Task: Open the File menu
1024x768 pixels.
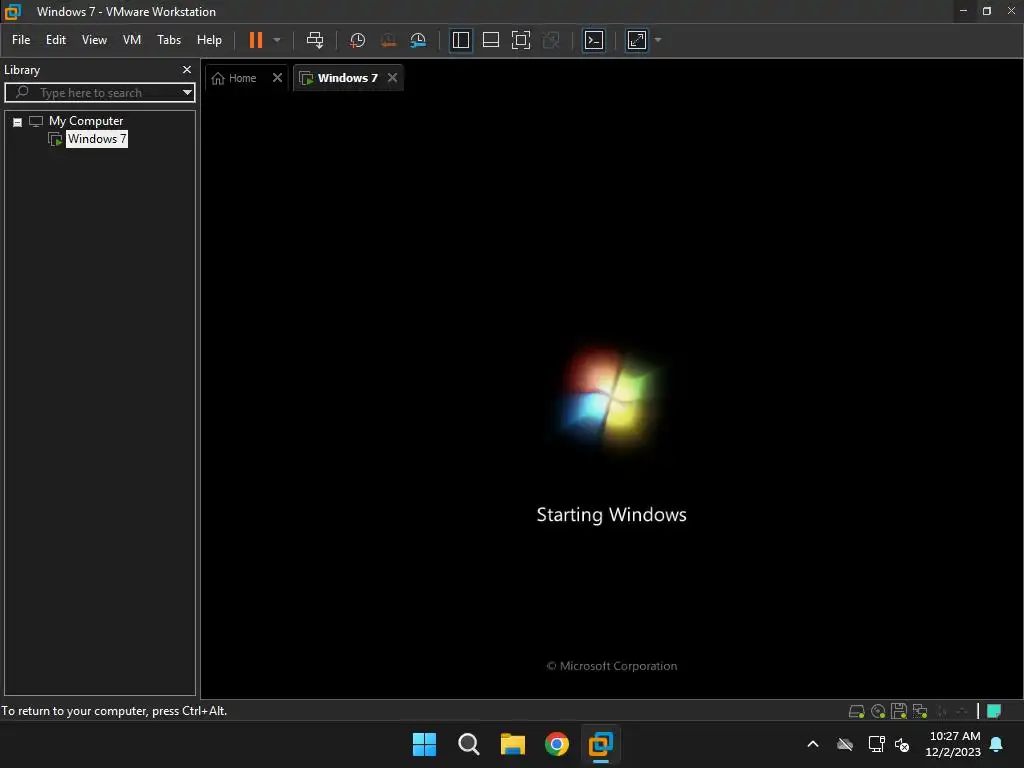Action: coord(21,40)
